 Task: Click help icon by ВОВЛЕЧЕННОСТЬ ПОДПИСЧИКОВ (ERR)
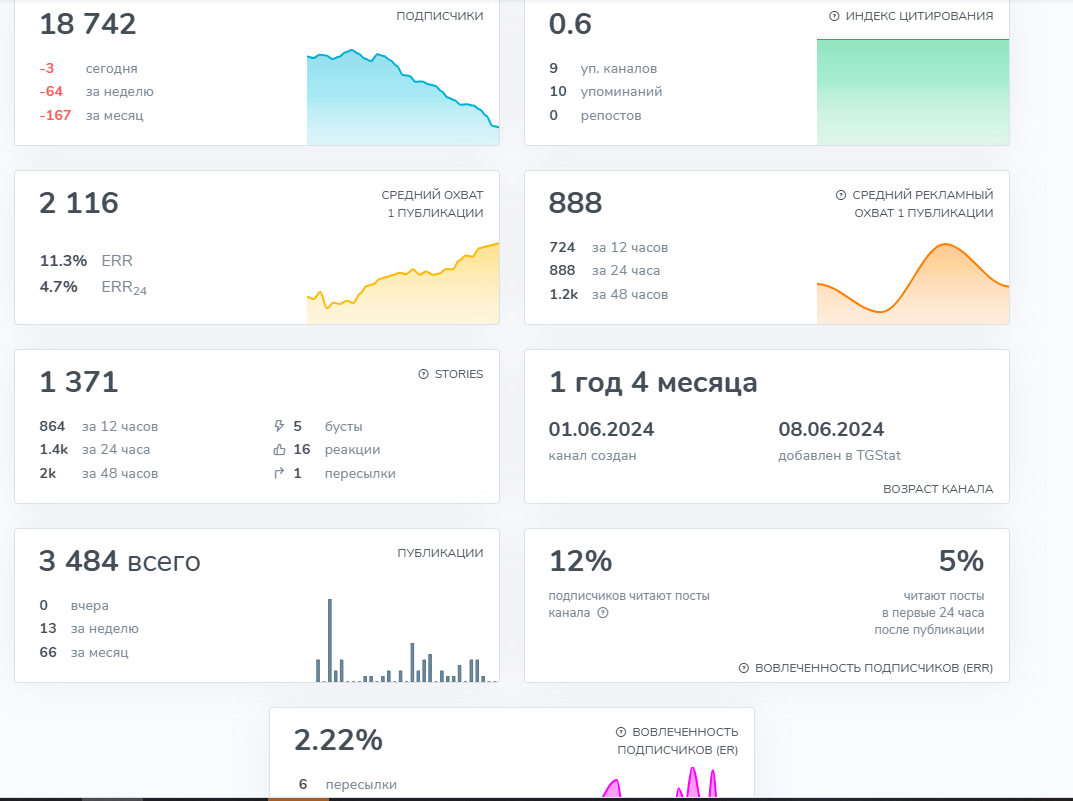pos(744,668)
